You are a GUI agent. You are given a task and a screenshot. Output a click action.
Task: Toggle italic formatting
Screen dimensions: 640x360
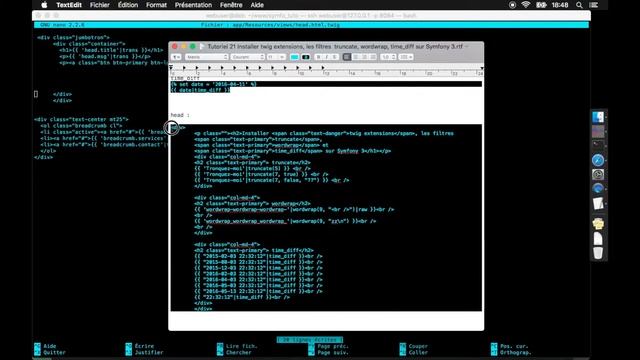coord(327,57)
